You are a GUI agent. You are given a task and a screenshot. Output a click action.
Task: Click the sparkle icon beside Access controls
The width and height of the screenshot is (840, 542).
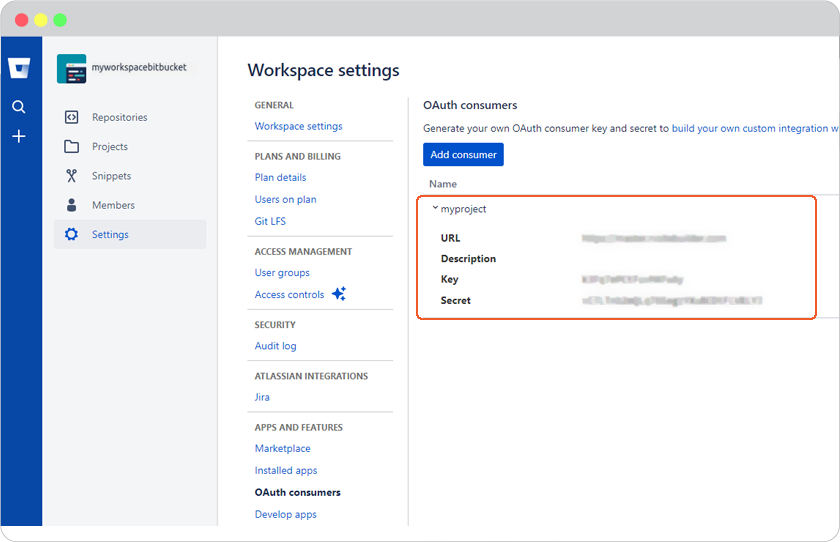(x=339, y=293)
